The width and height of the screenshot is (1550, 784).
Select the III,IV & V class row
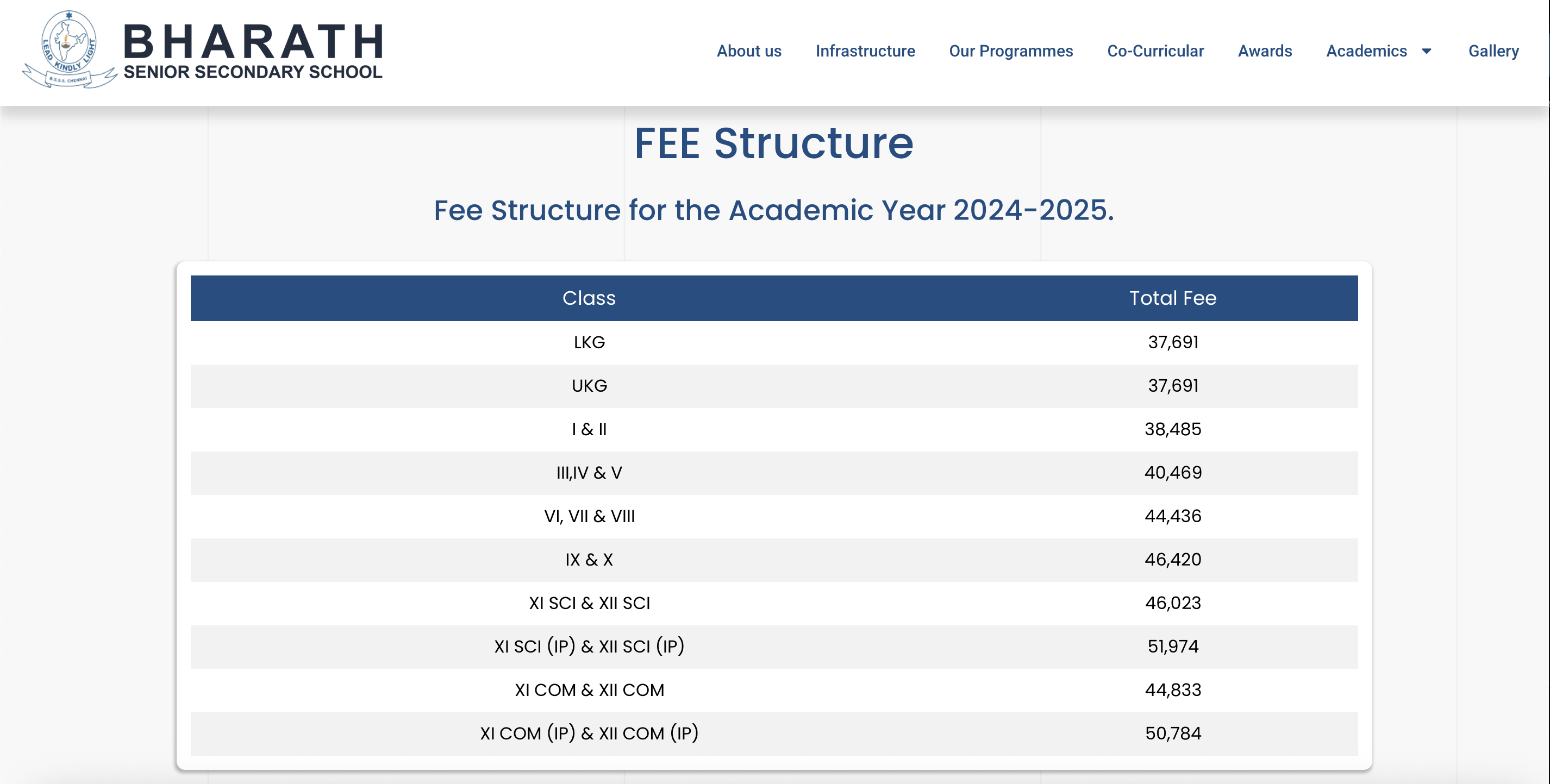click(589, 473)
